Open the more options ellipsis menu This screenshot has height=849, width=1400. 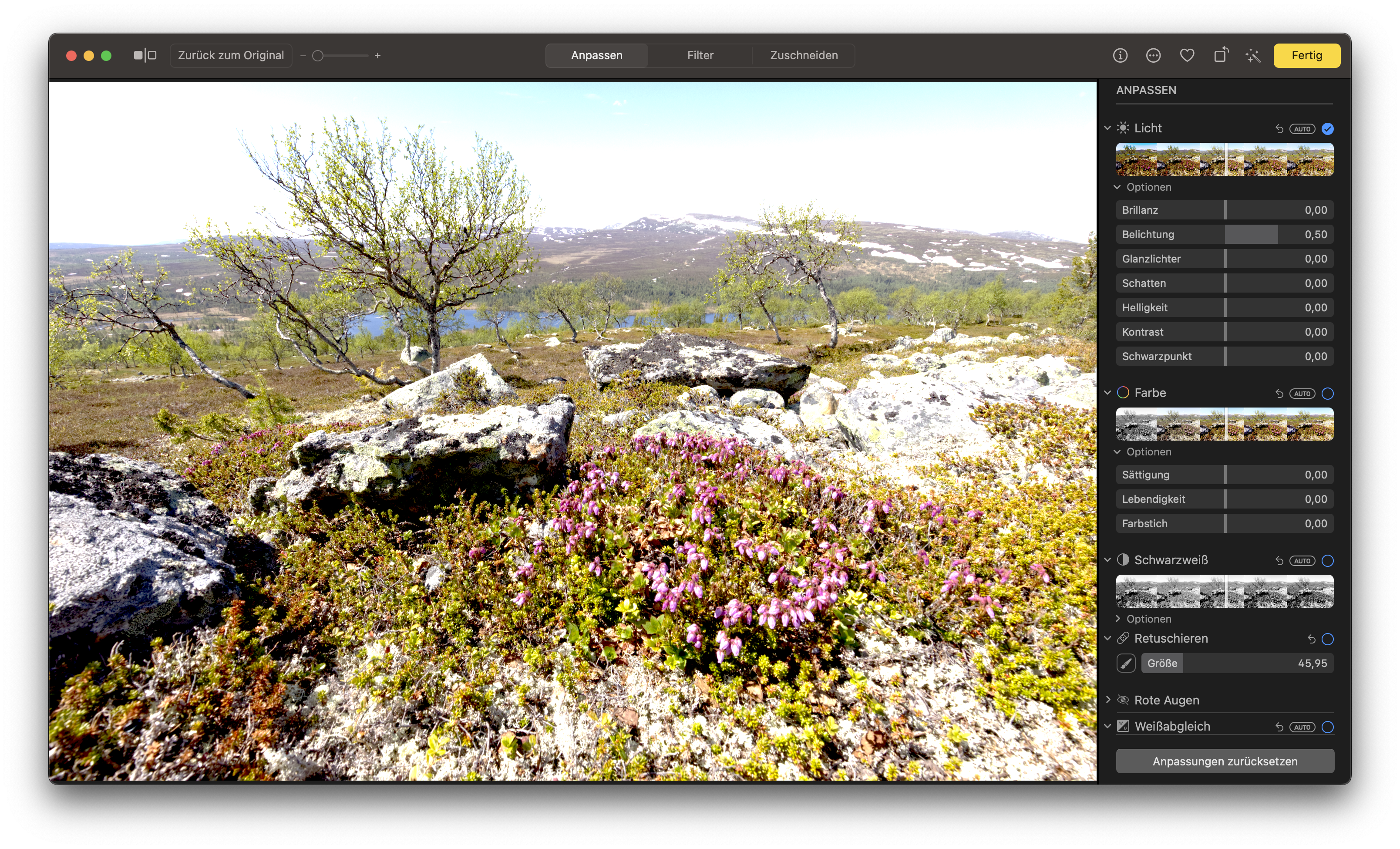[x=1153, y=55]
